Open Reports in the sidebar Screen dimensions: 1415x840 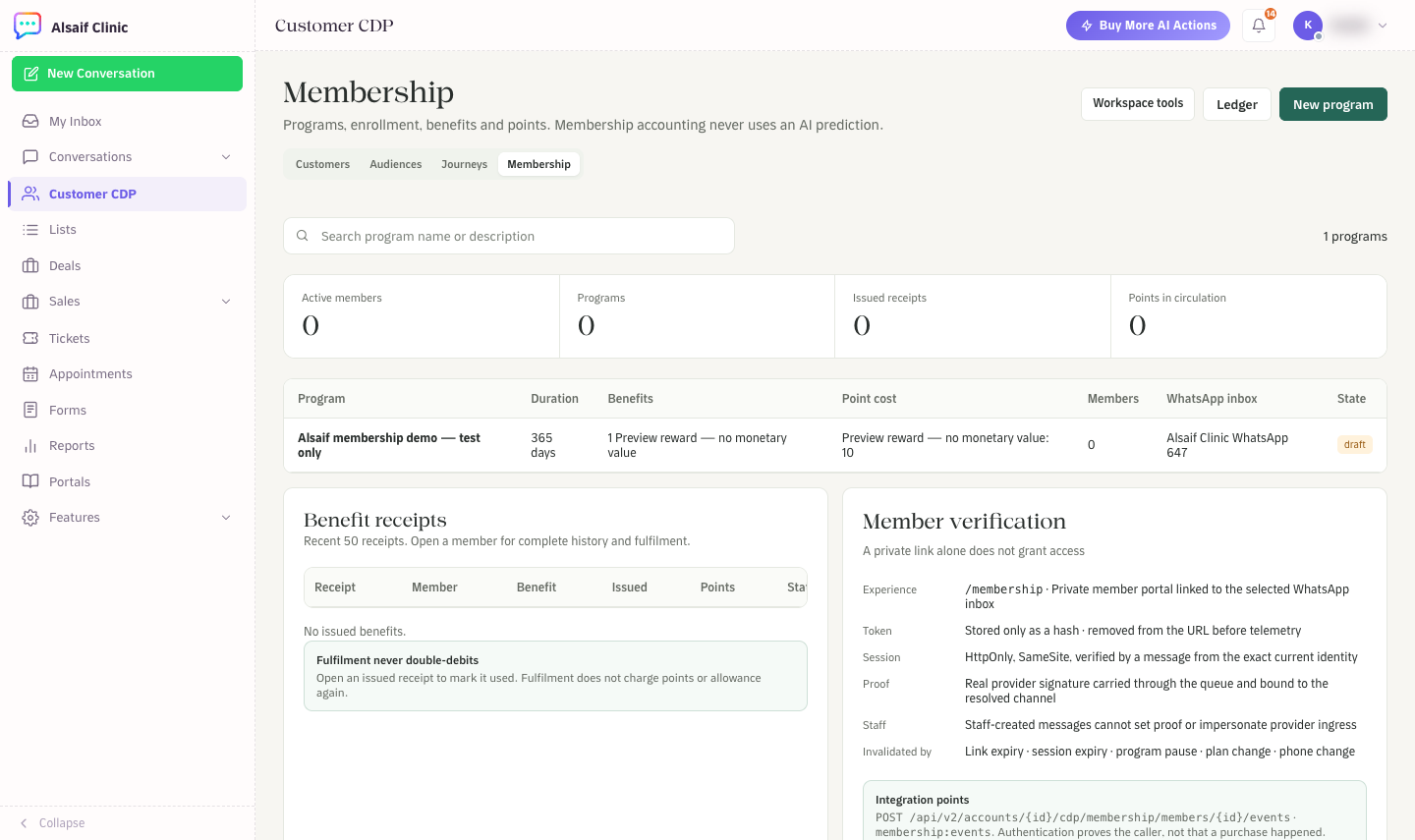tap(128, 445)
